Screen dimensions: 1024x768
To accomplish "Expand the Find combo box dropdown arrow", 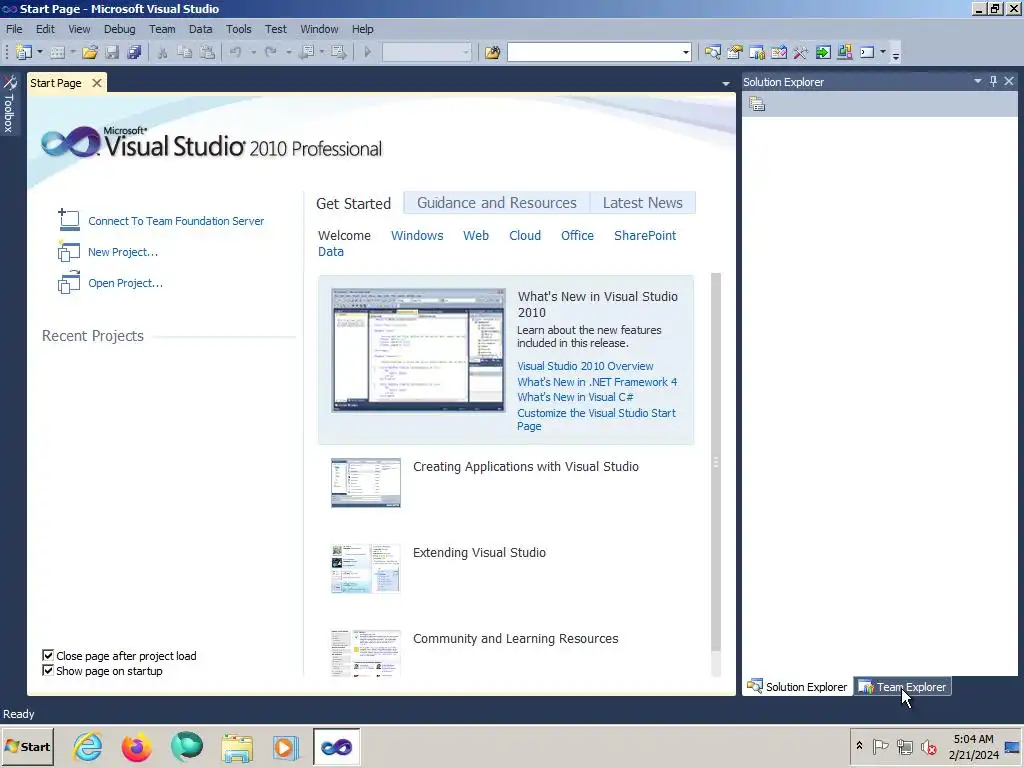I will [x=686, y=52].
